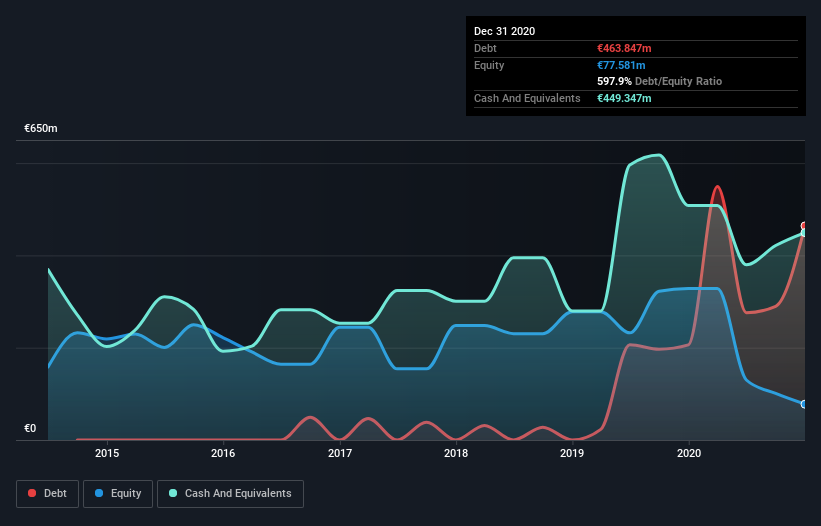Select the 2016 x-axis label

point(223,453)
